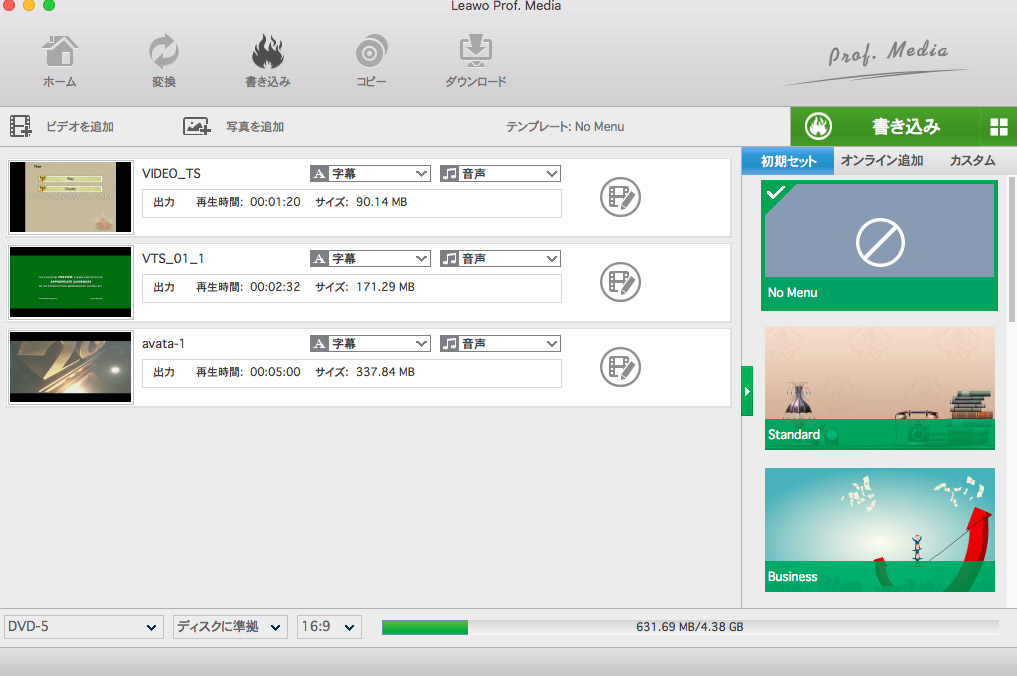Viewport: 1017px width, 676px height.
Task: Select the No Menu template
Action: tap(880, 245)
